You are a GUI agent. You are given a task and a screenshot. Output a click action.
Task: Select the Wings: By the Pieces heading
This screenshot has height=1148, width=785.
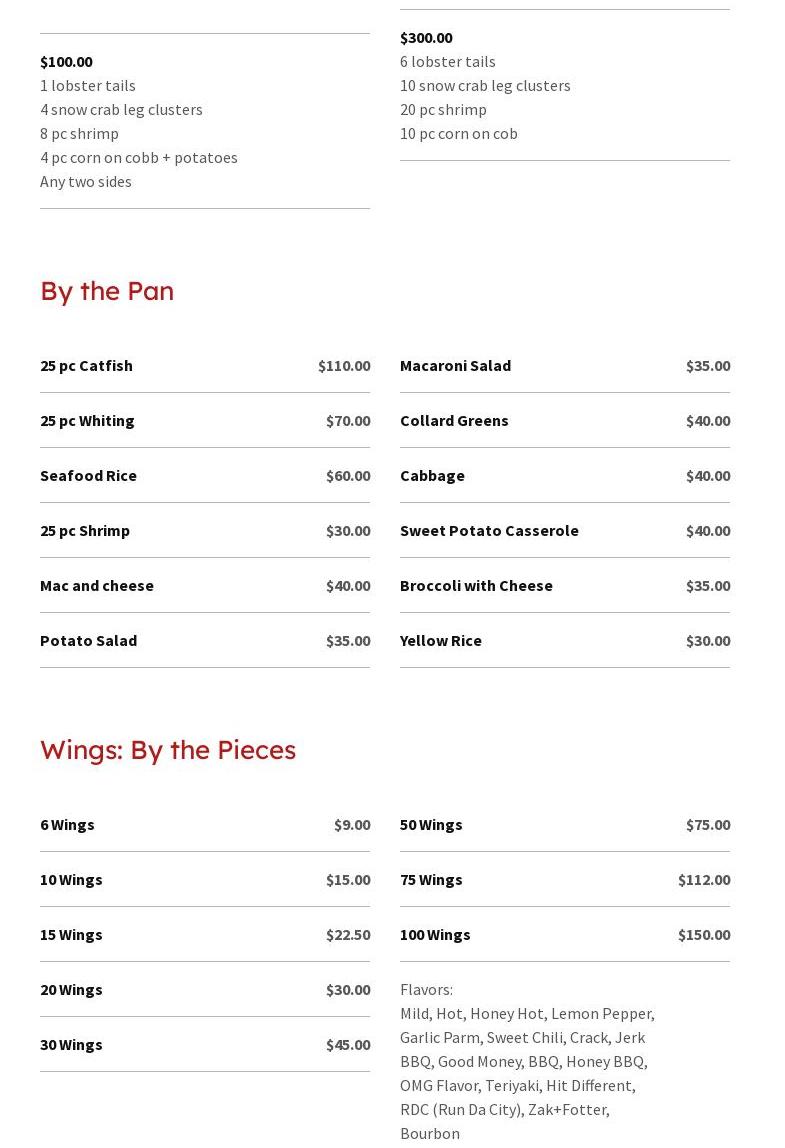pos(168,750)
